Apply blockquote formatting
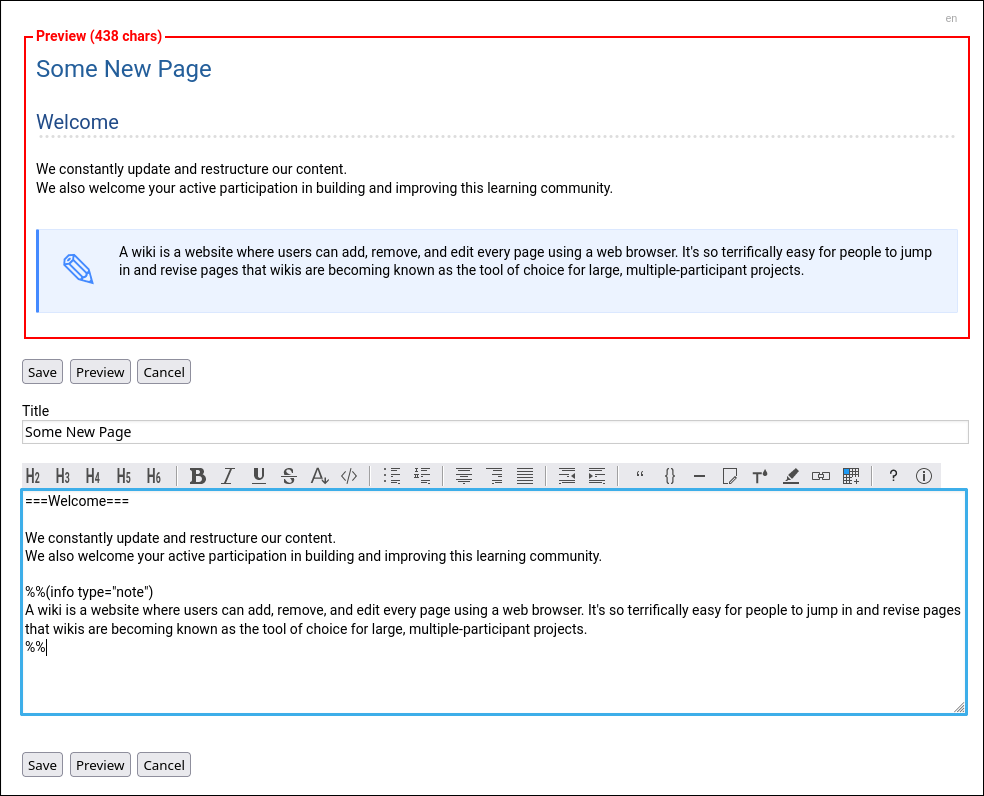The height and width of the screenshot is (796, 984). (640, 476)
